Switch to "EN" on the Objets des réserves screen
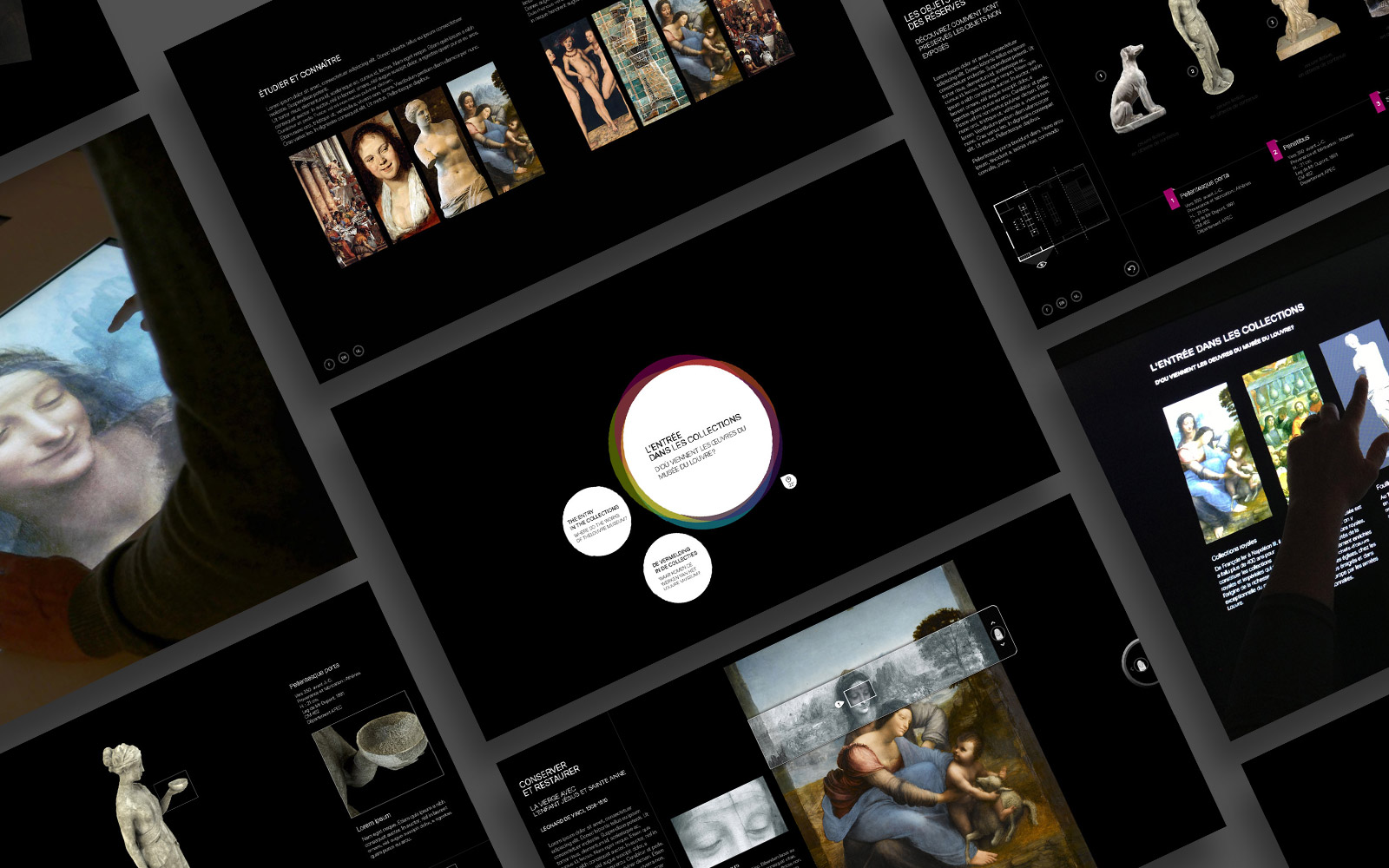The width and height of the screenshot is (1389, 868). click(1062, 303)
